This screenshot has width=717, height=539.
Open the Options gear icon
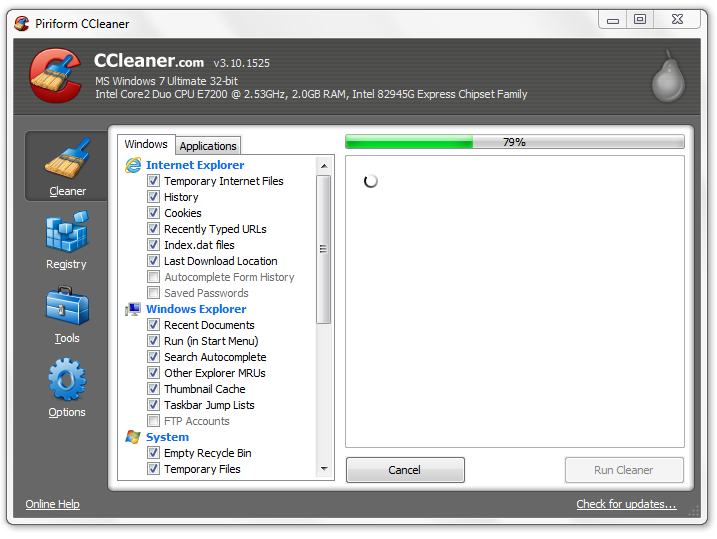(67, 379)
